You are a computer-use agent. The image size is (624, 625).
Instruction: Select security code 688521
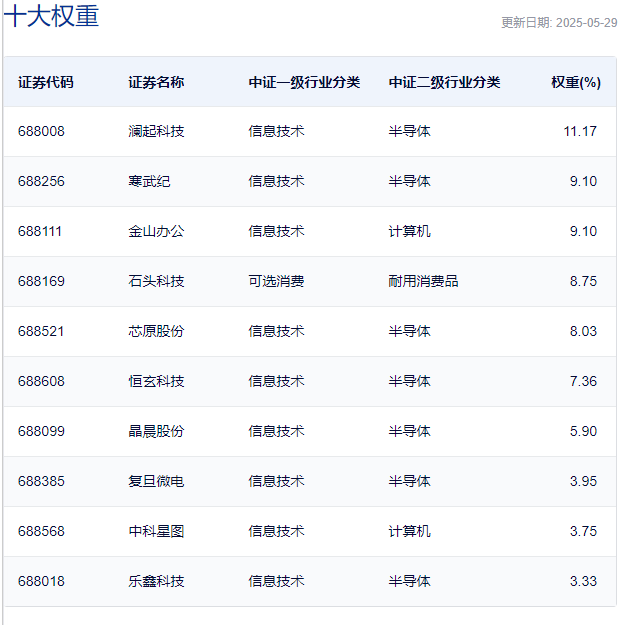(41, 331)
